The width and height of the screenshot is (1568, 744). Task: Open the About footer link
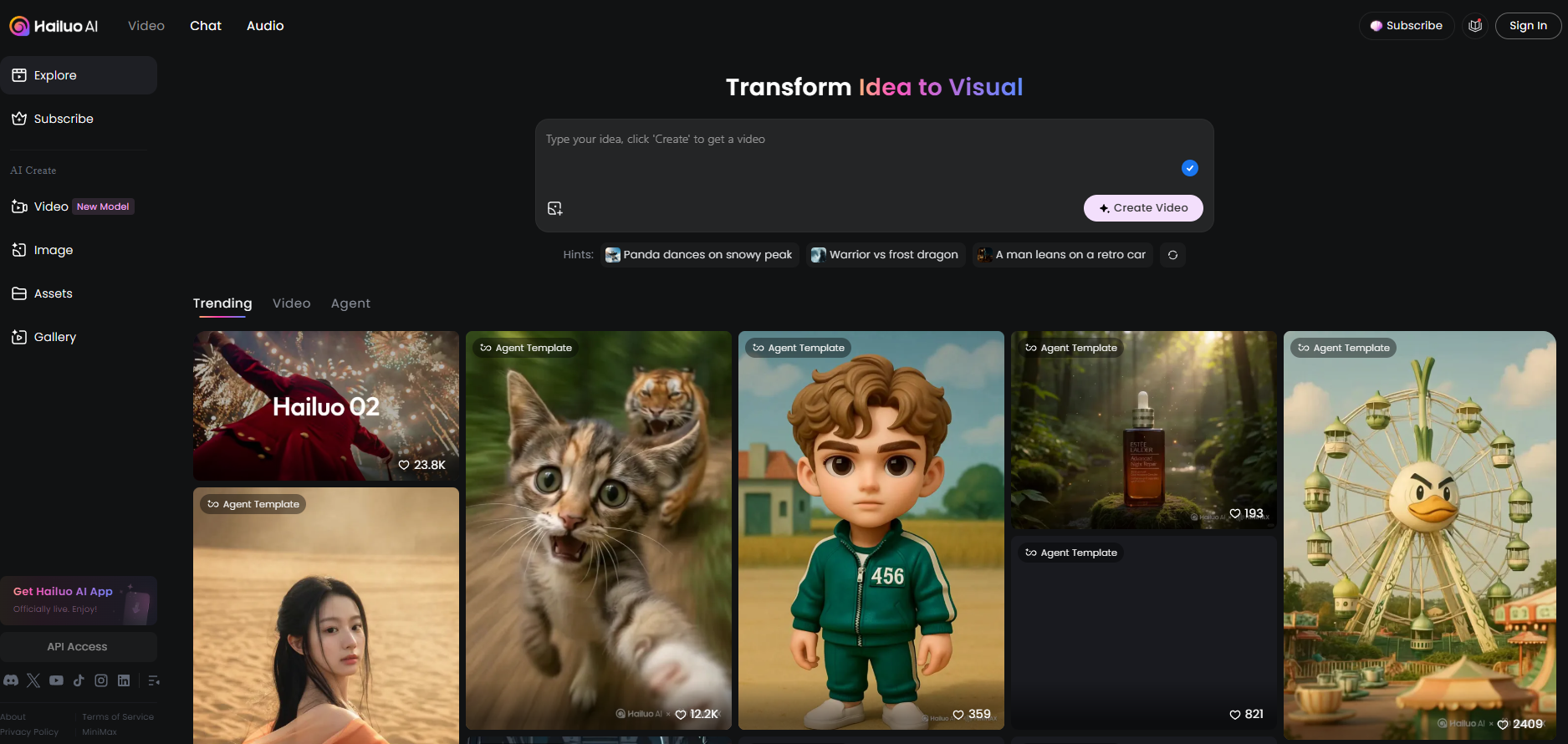[13, 716]
